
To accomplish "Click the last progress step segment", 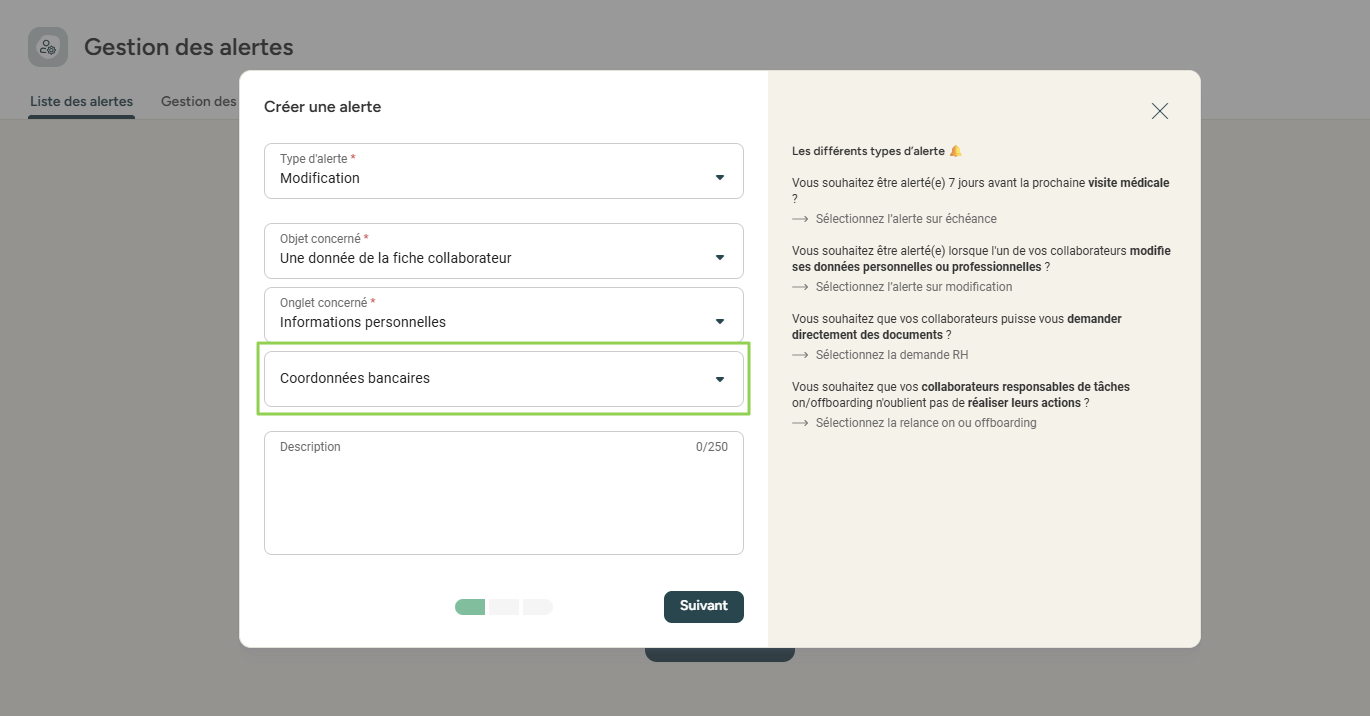I will pyautogui.click(x=537, y=607).
